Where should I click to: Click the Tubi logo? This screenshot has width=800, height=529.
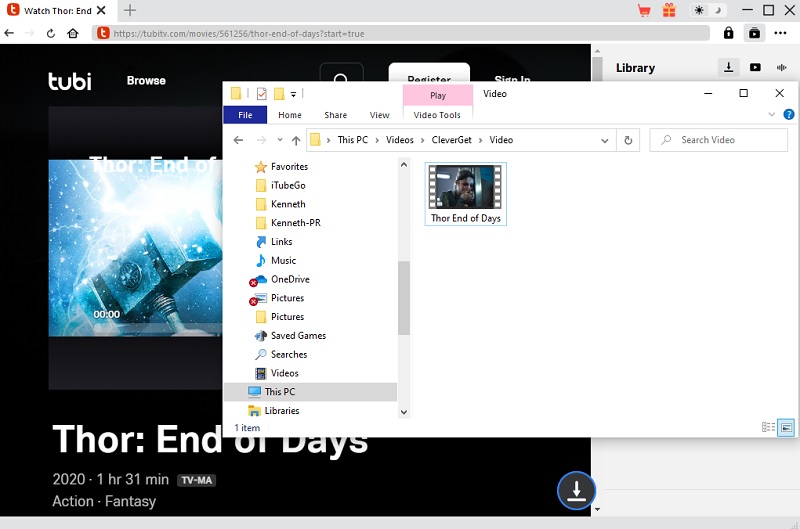(x=70, y=81)
